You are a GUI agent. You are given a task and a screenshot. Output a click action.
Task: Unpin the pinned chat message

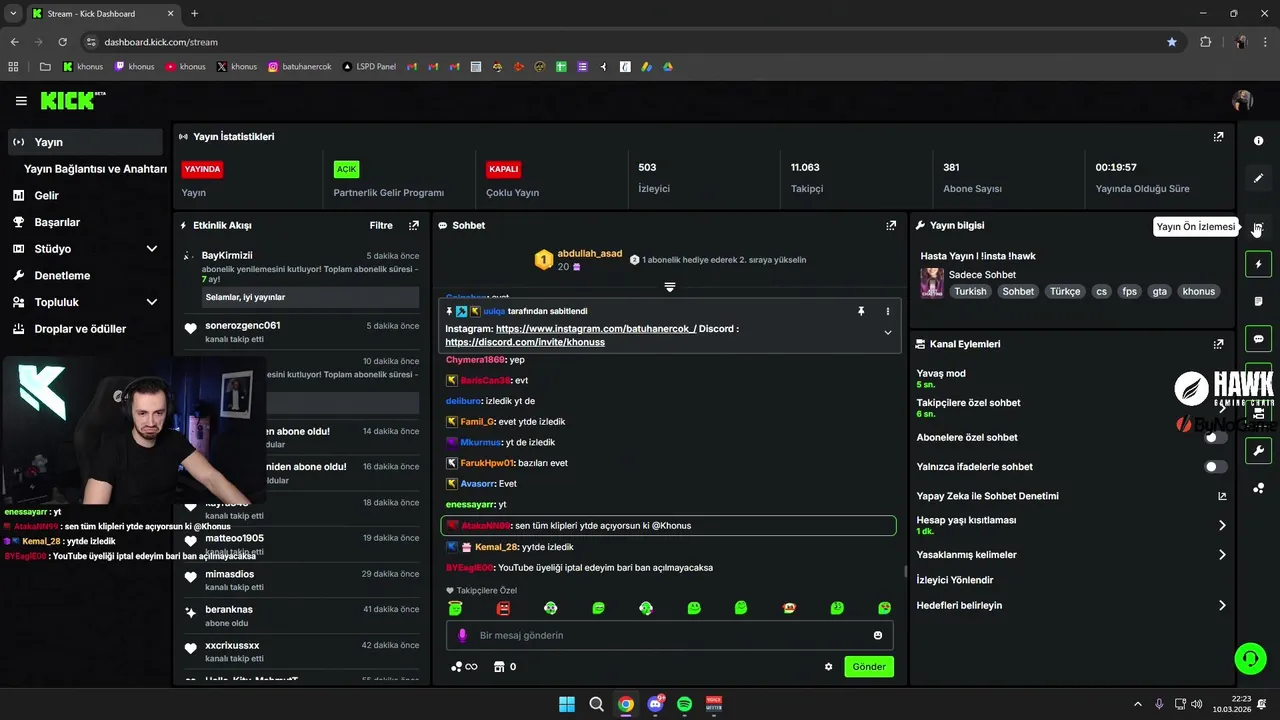pos(860,312)
